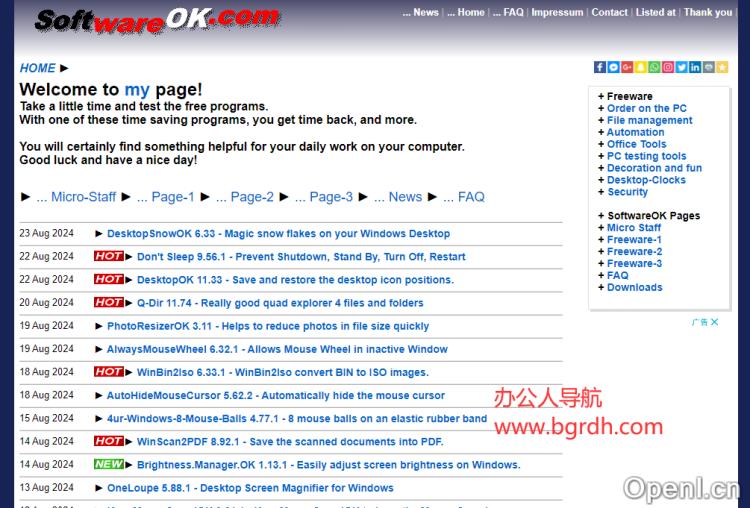Open the Q-Dir 11.74 program link
This screenshot has height=508, width=750.
coord(279,303)
